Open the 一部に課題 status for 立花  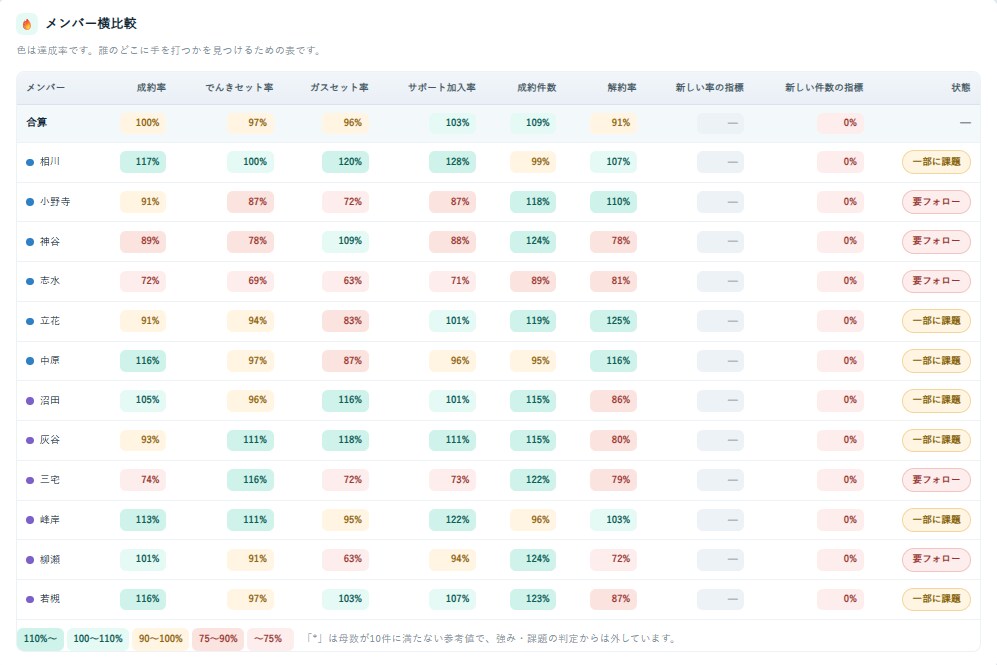tap(936, 321)
